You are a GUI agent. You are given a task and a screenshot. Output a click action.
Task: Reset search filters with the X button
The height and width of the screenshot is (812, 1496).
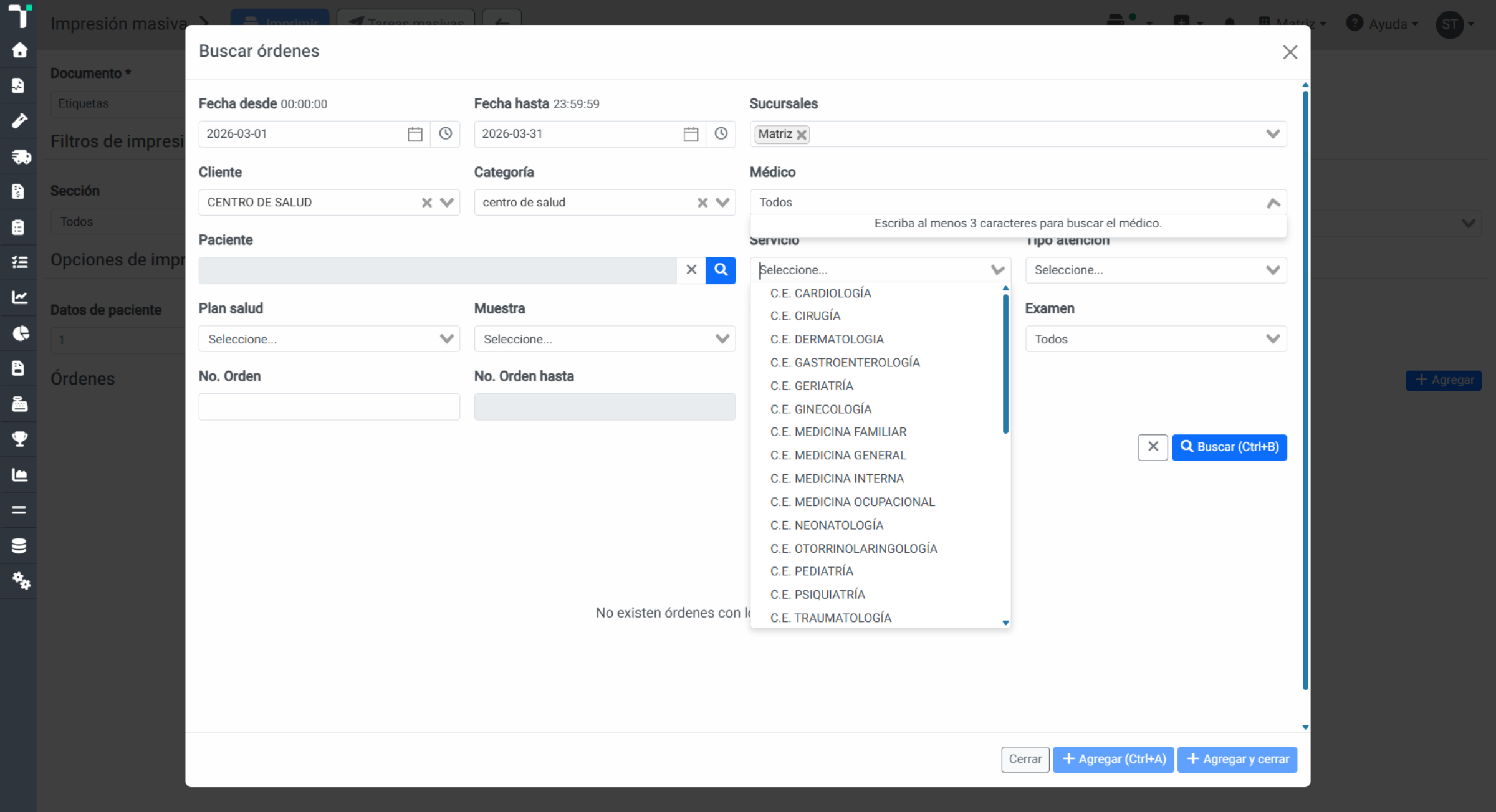pos(1153,447)
